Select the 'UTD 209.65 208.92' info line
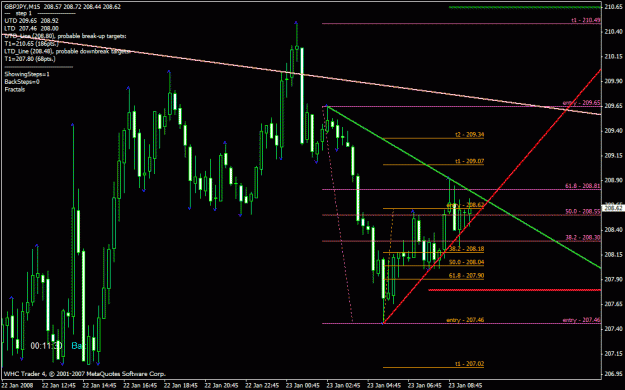Viewport: 625px width, 390px height. click(x=31, y=21)
